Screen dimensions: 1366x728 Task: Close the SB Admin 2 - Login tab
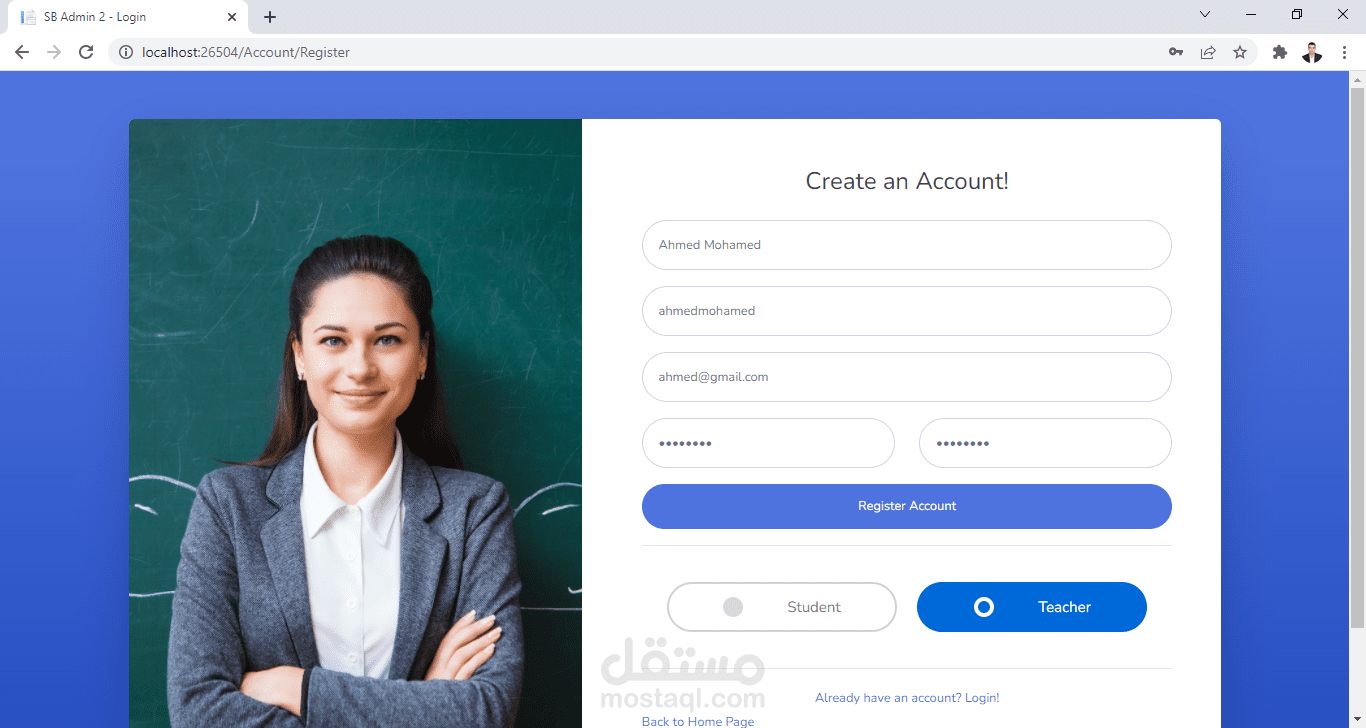tap(232, 17)
